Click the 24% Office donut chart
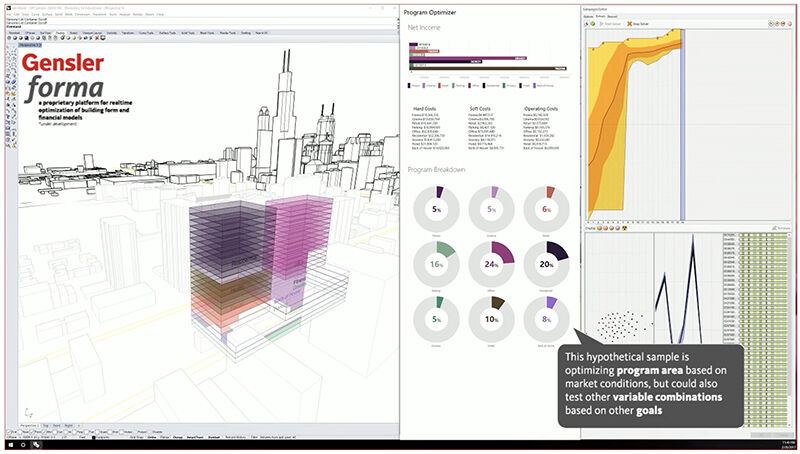 click(491, 264)
